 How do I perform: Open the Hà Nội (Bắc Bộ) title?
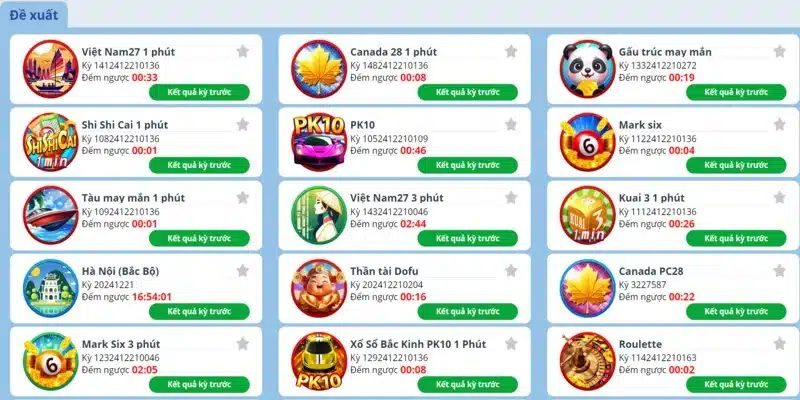120,271
